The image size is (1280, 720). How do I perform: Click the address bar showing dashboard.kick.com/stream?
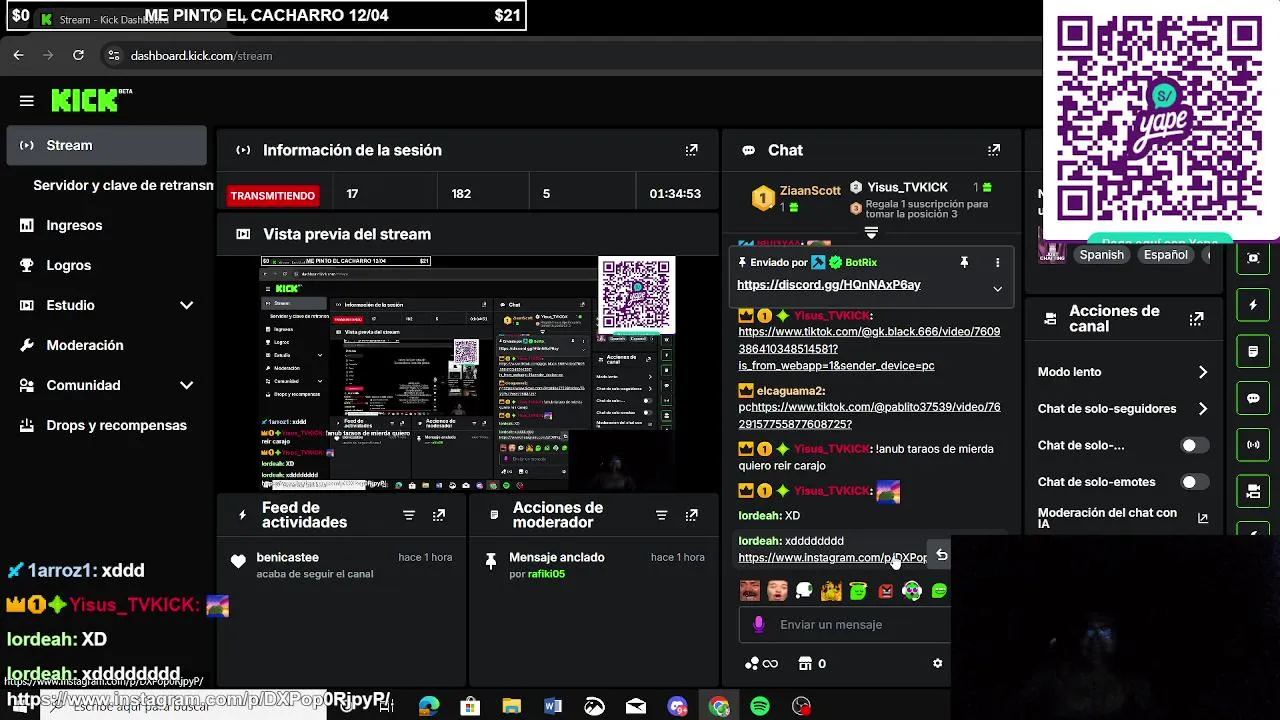(201, 56)
